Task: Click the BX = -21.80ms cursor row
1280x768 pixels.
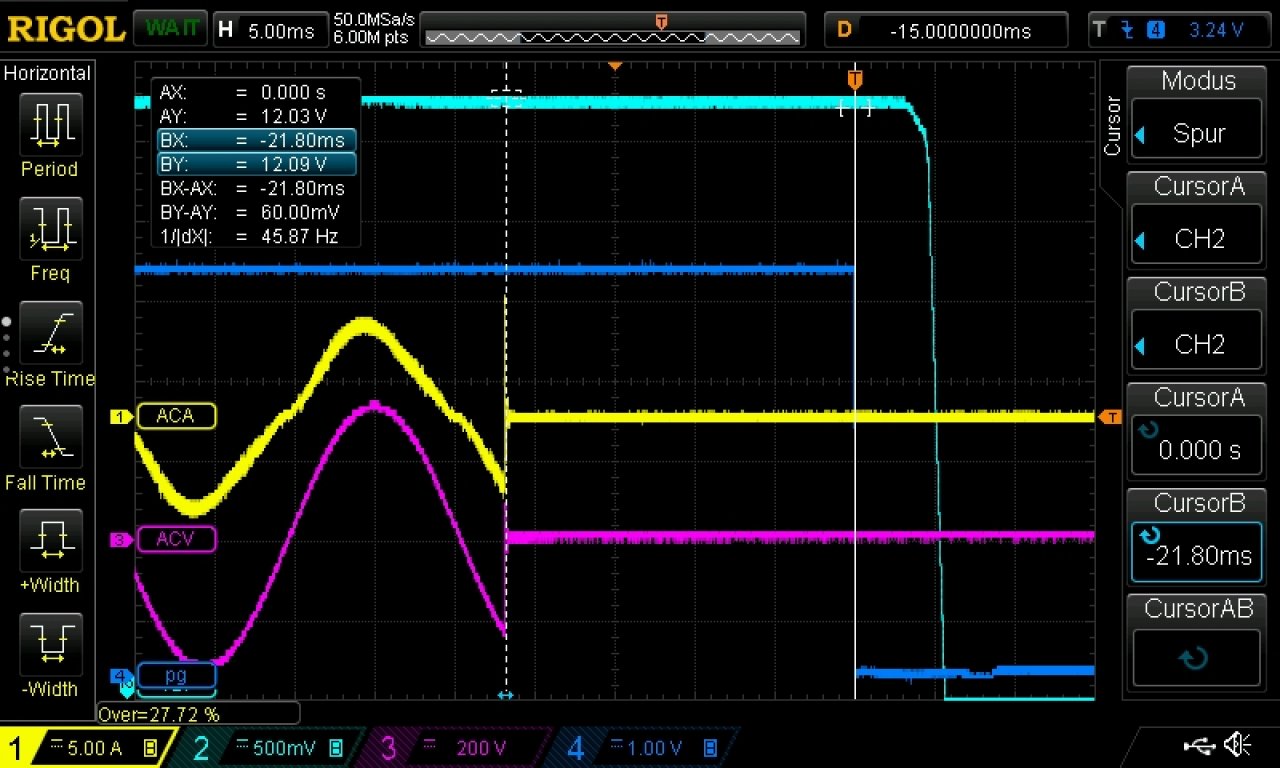Action: [256, 140]
